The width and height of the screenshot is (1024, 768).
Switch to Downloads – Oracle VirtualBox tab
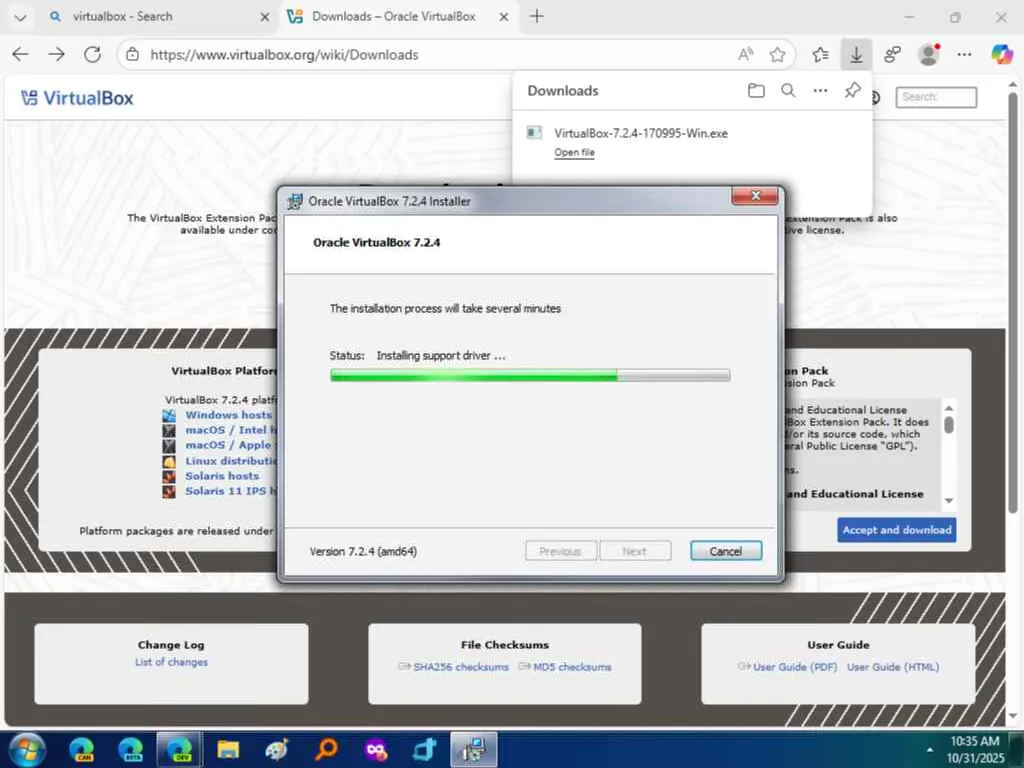tap(400, 17)
